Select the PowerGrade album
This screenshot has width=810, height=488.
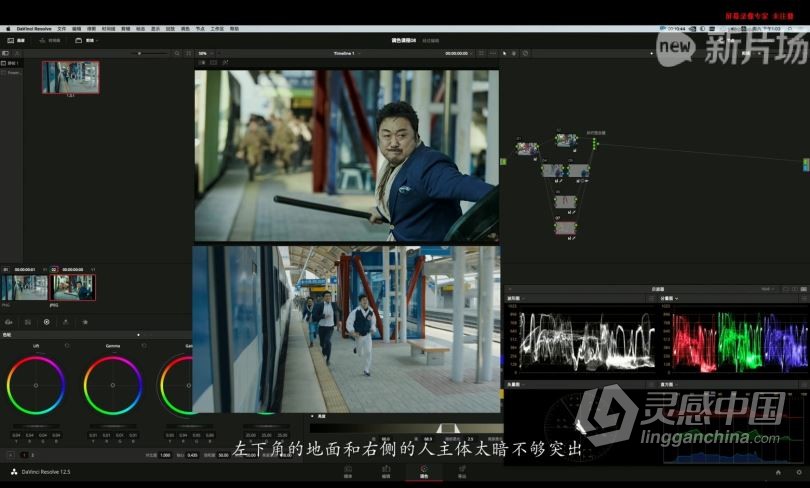[11, 73]
